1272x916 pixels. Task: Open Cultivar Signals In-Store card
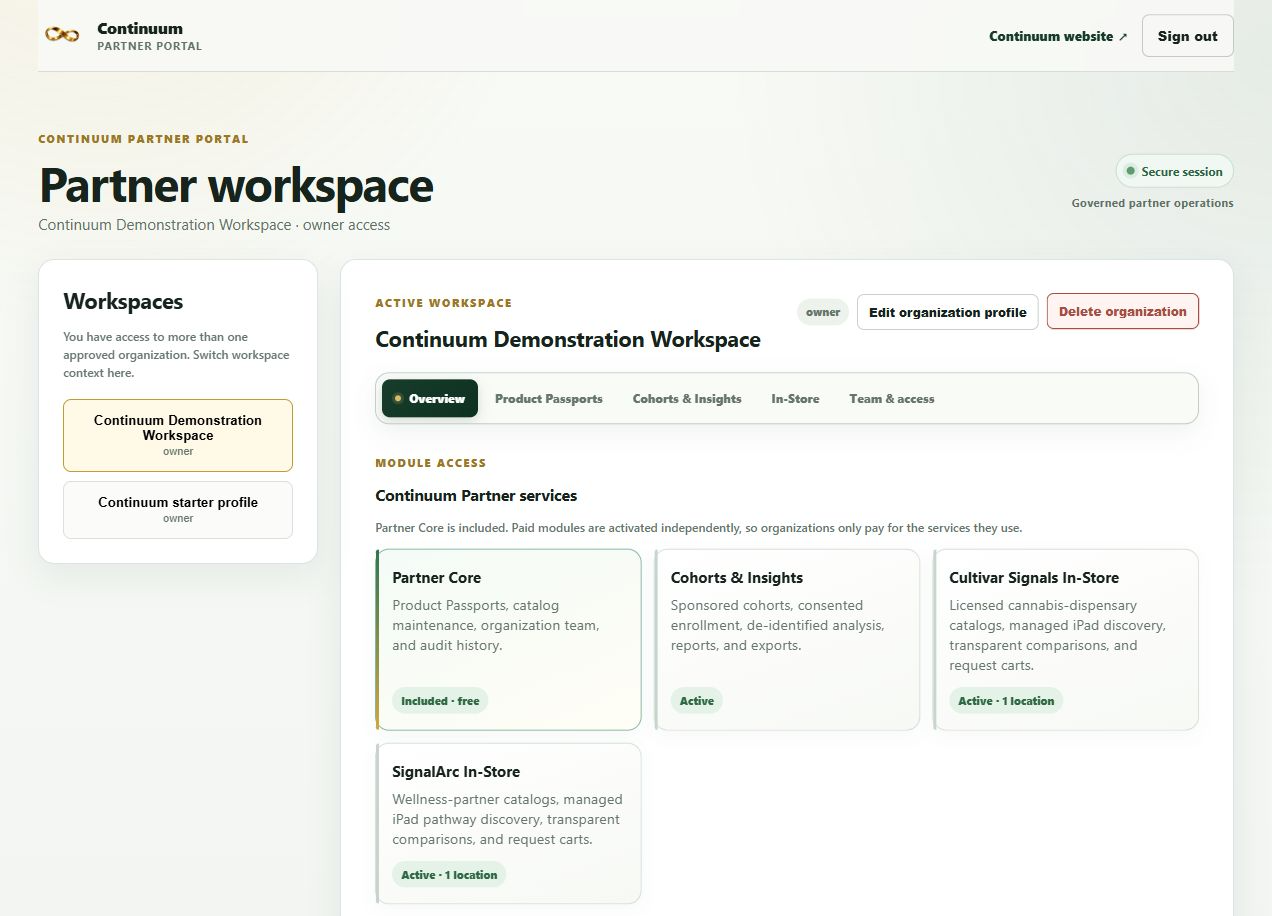pyautogui.click(x=1066, y=639)
